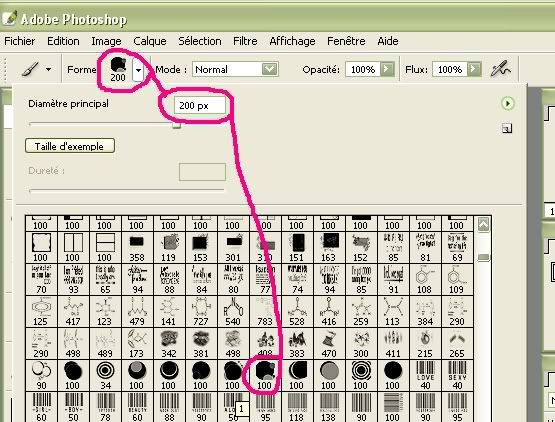Select the 93 text block brush
The width and height of the screenshot is (555, 422).
[x=73, y=279]
